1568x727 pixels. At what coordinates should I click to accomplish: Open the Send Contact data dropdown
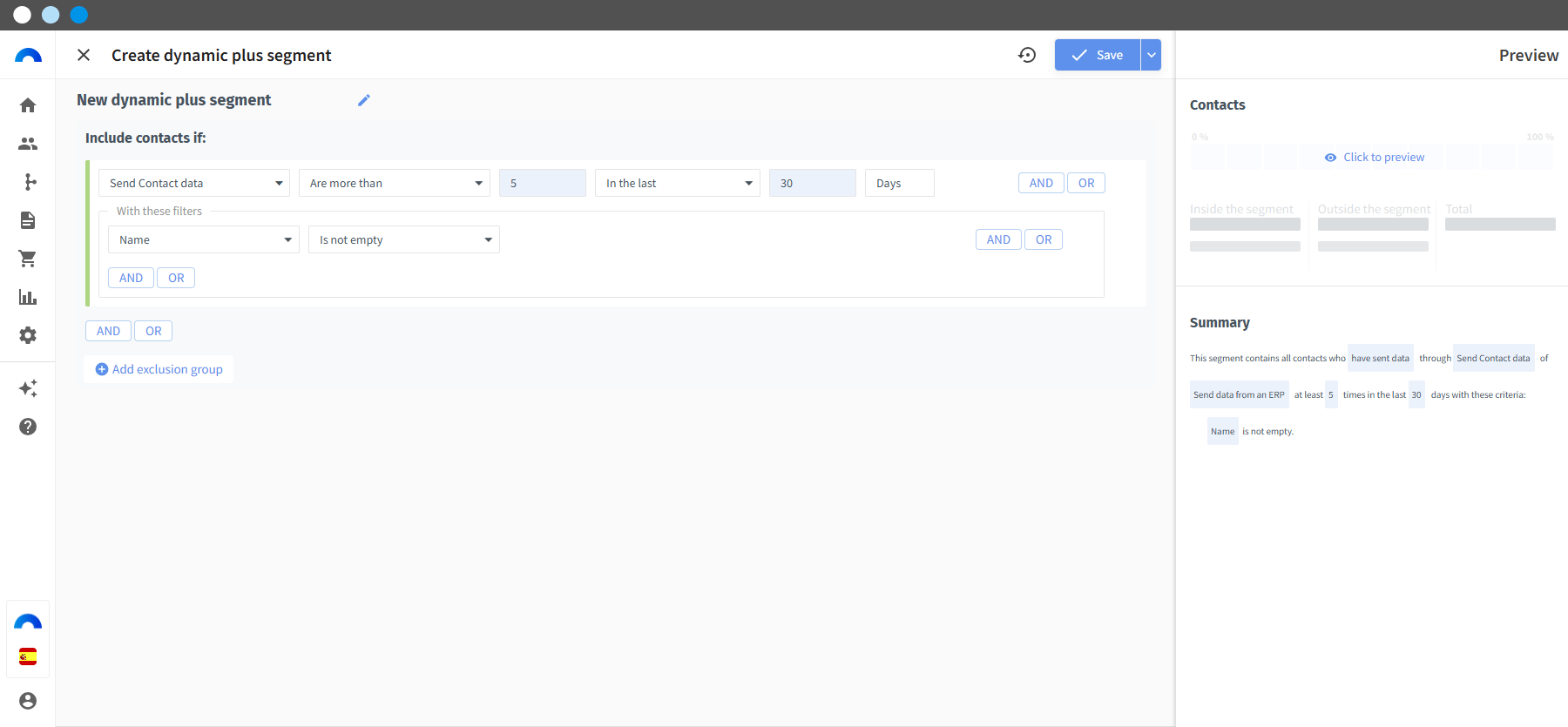coord(194,183)
